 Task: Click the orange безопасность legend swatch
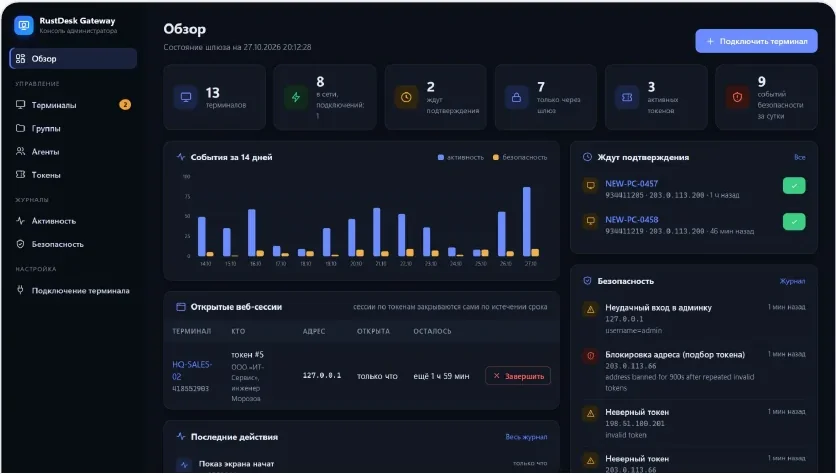496,157
